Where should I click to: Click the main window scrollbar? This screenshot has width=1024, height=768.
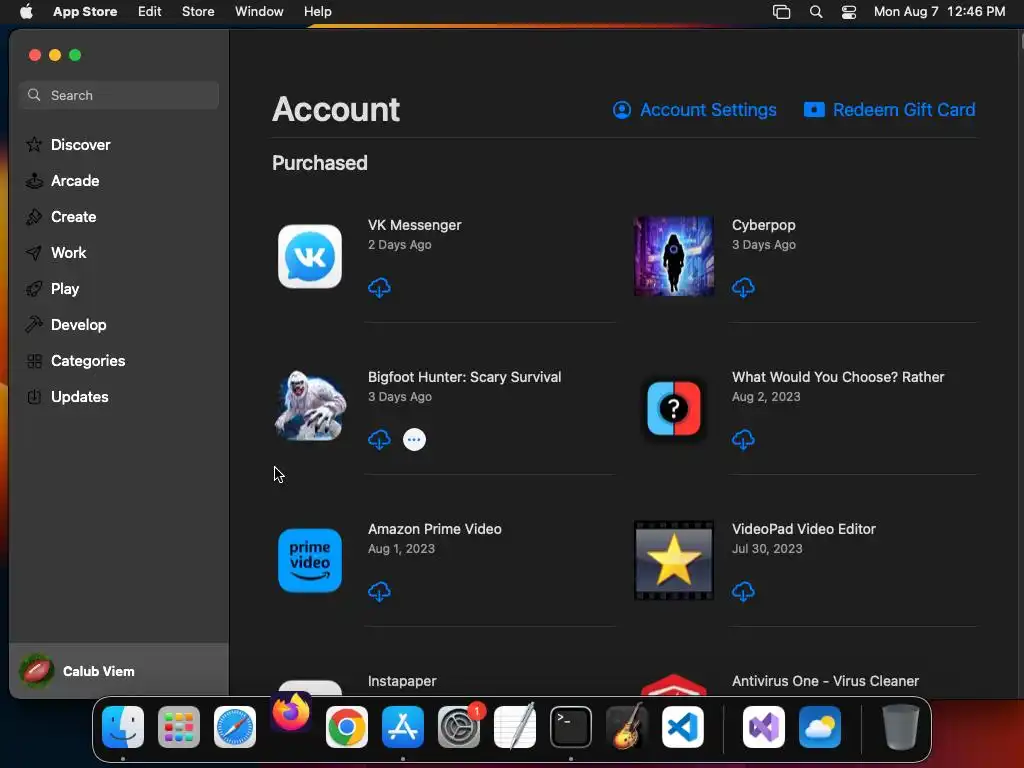(x=1021, y=40)
